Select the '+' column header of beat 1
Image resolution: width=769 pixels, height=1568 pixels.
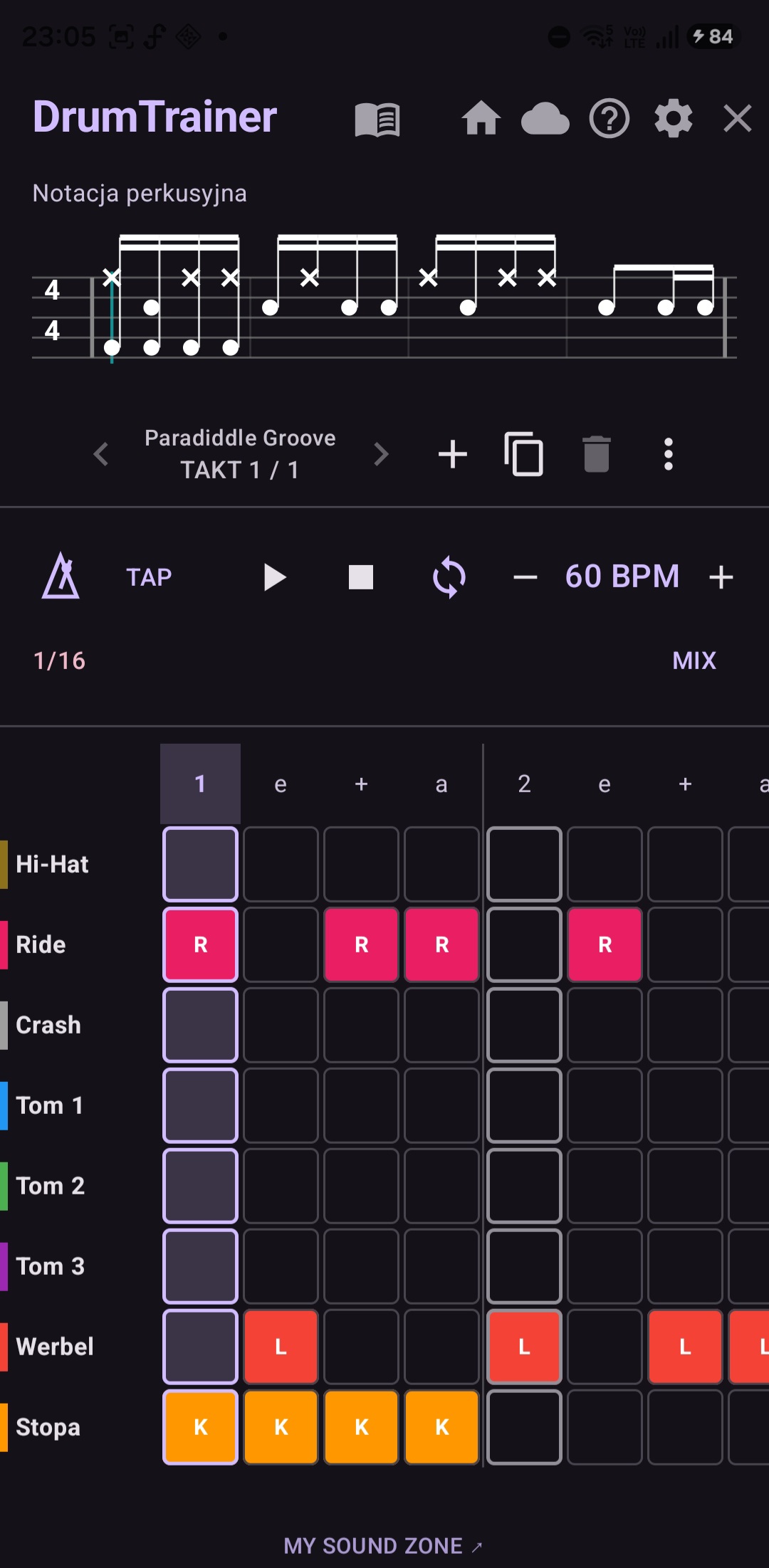point(361,784)
